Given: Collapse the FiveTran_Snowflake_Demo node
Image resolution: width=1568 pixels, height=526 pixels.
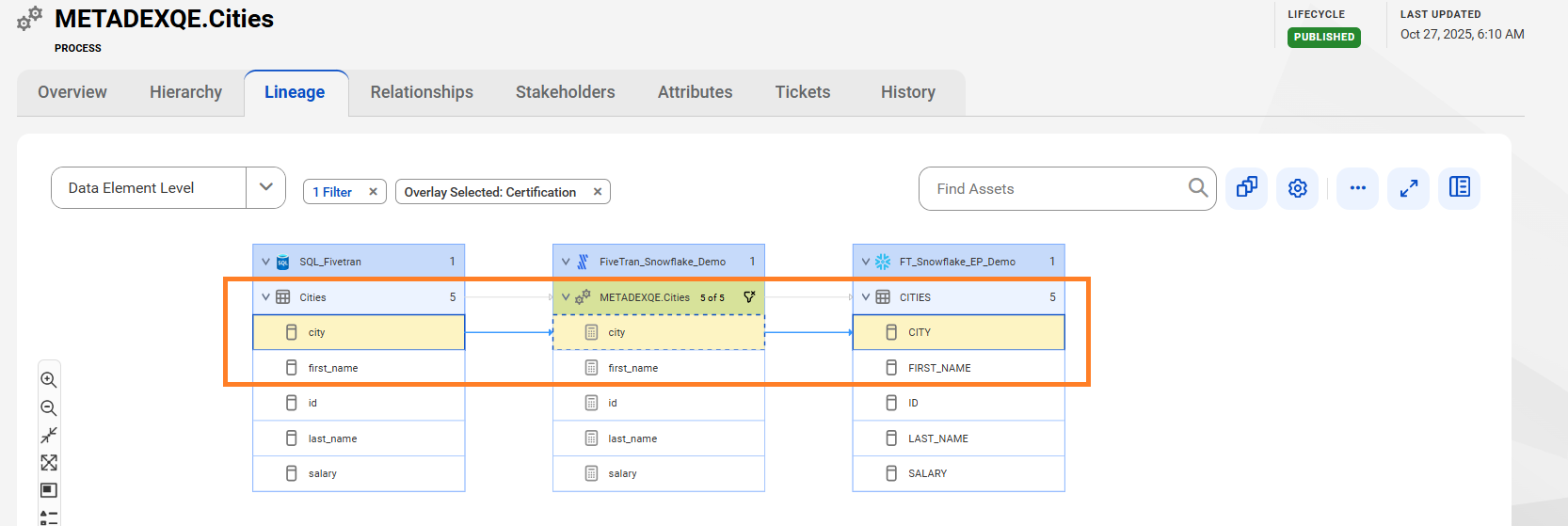Looking at the screenshot, I should click(566, 262).
